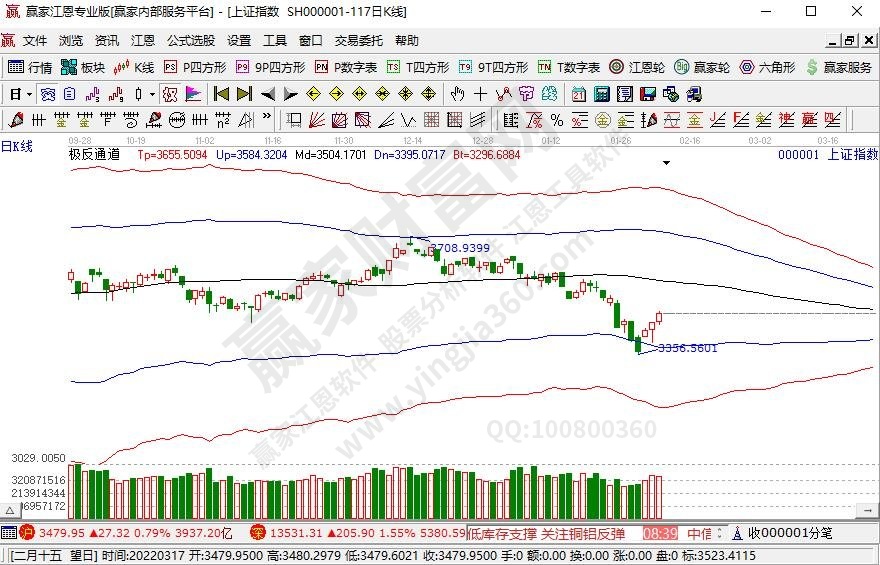This screenshot has height=565, width=880.
Task: Open the 公式选股 menu
Action: [x=190, y=41]
